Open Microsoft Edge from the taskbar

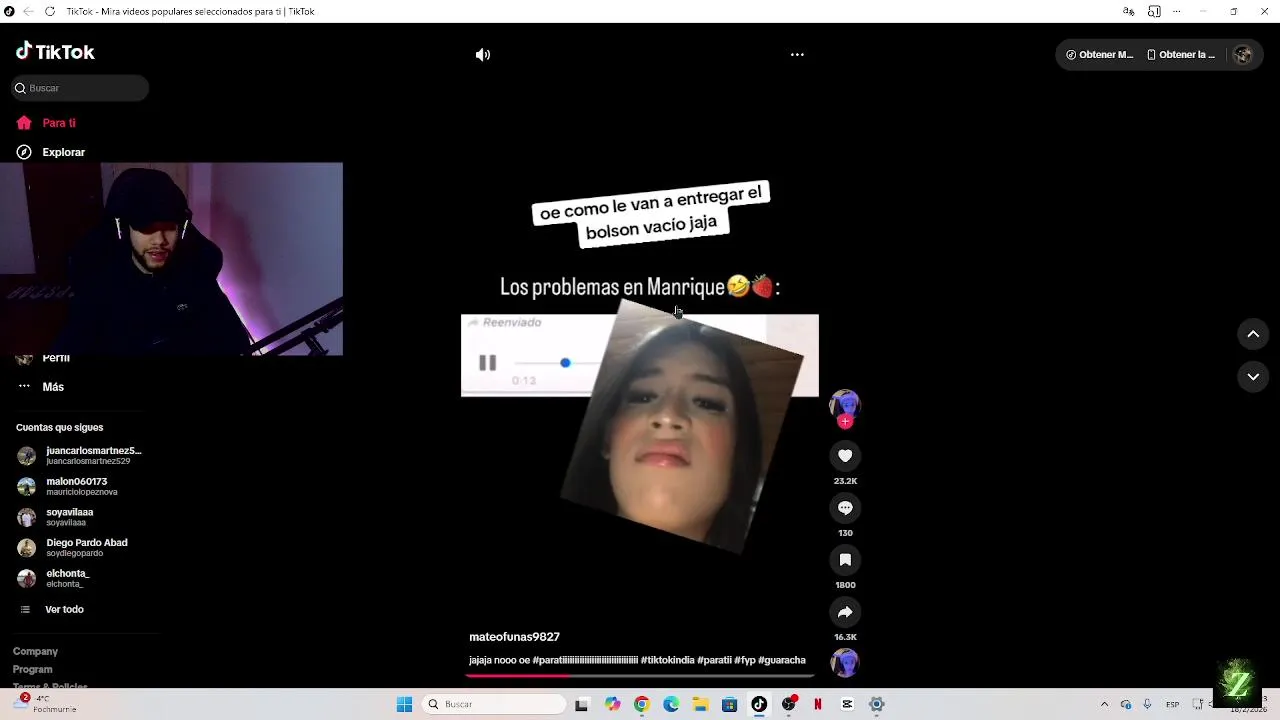pos(671,705)
